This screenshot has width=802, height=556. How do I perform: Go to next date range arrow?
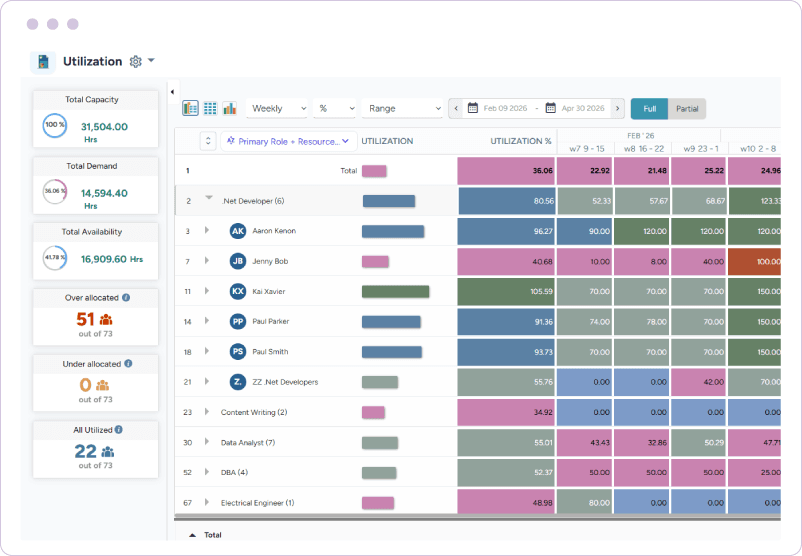tap(617, 108)
